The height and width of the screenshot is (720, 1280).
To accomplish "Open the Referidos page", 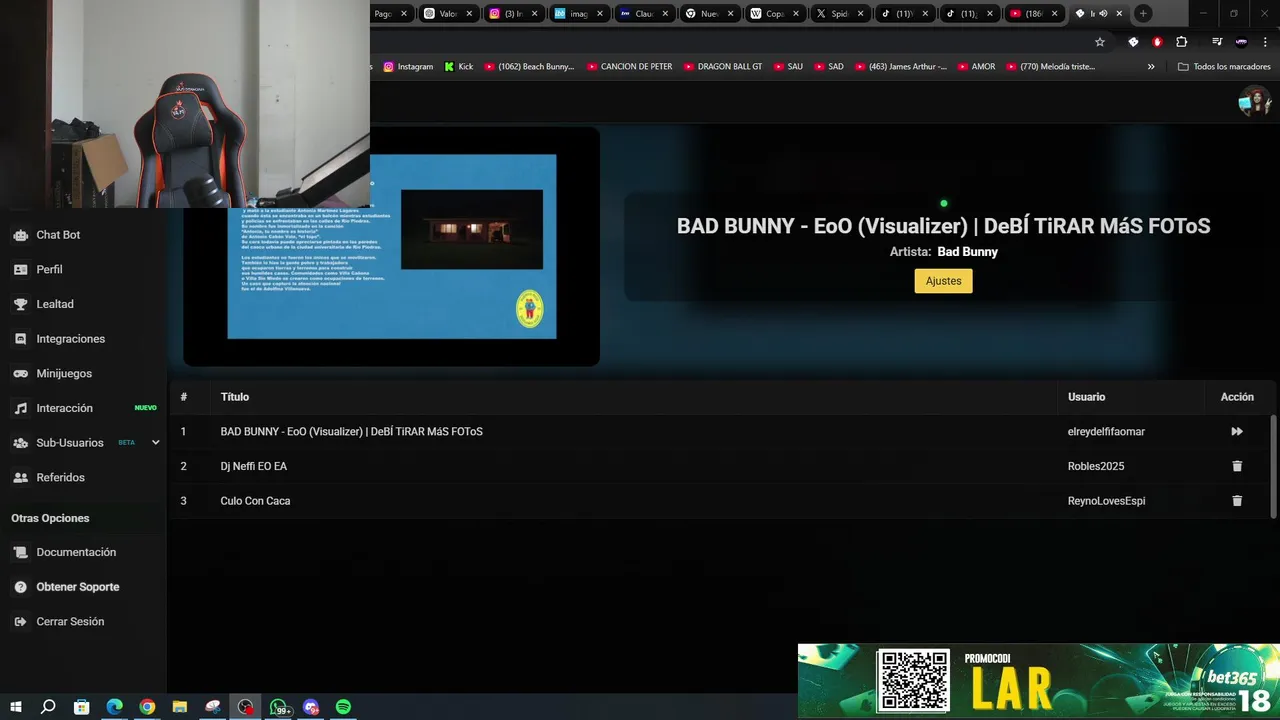I will [x=60, y=477].
